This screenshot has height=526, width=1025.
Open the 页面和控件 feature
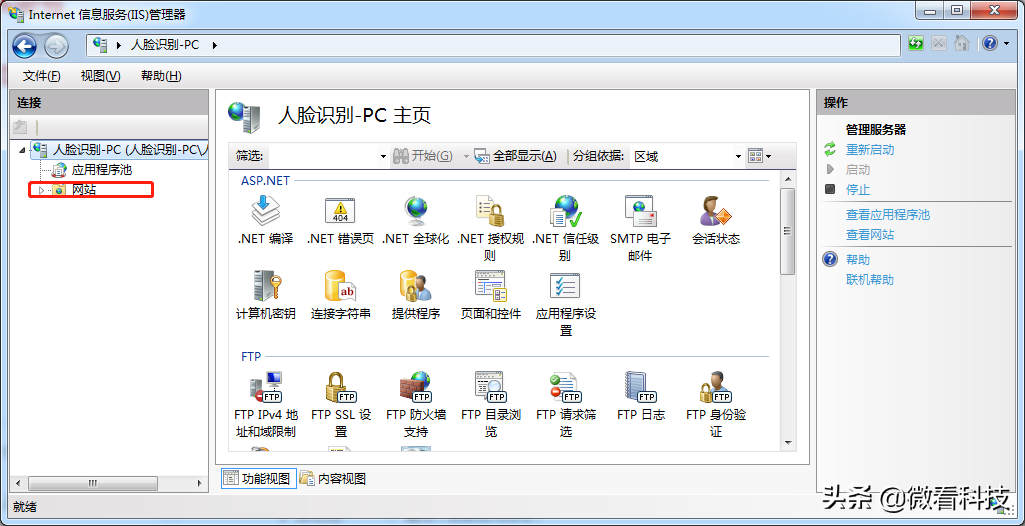click(490, 295)
